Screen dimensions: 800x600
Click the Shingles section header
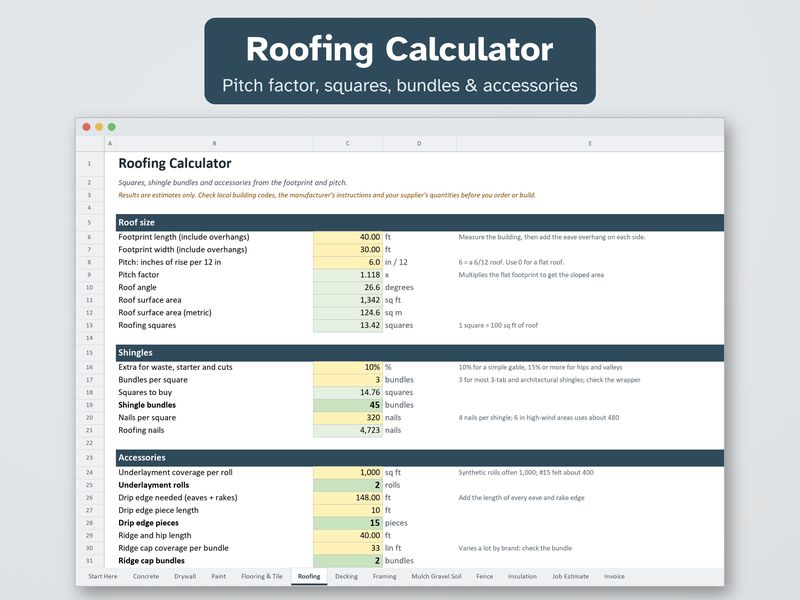point(419,353)
